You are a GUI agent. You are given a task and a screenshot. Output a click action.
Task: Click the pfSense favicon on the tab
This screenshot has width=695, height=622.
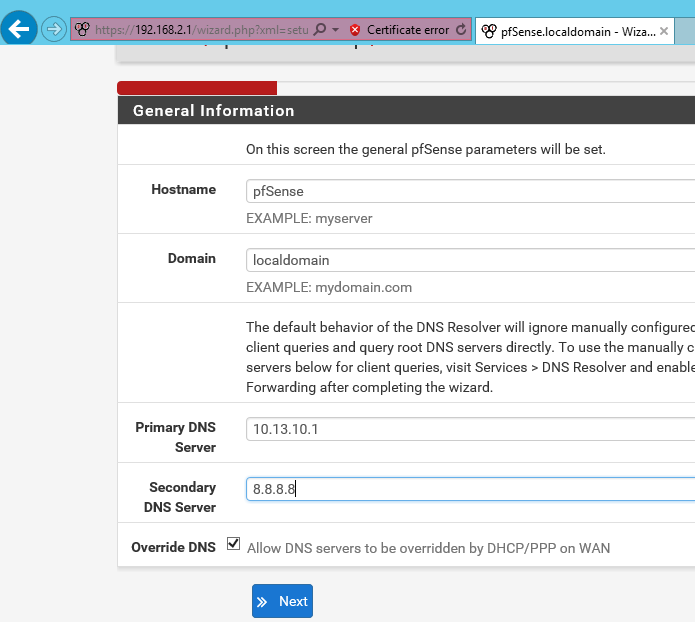pyautogui.click(x=488, y=31)
